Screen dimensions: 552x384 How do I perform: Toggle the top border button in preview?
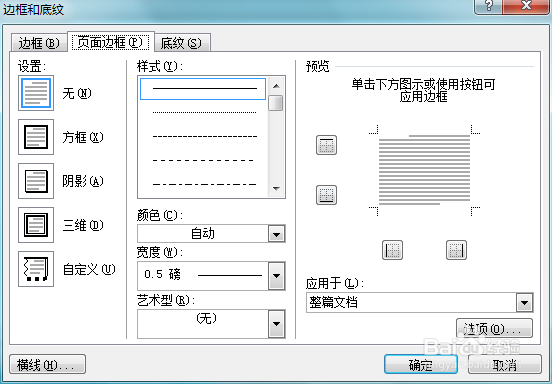click(326, 145)
